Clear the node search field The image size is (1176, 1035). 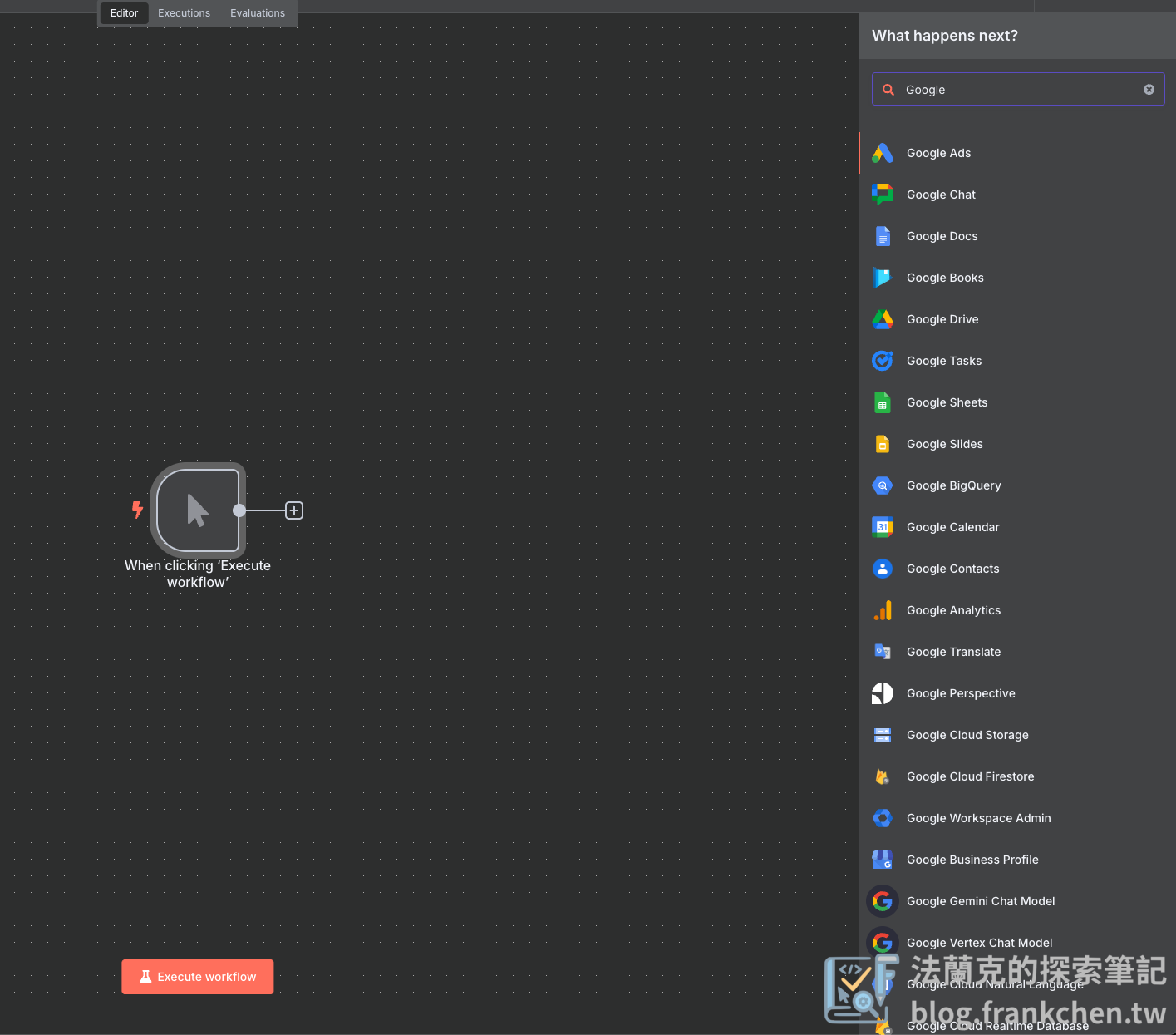pyautogui.click(x=1149, y=90)
